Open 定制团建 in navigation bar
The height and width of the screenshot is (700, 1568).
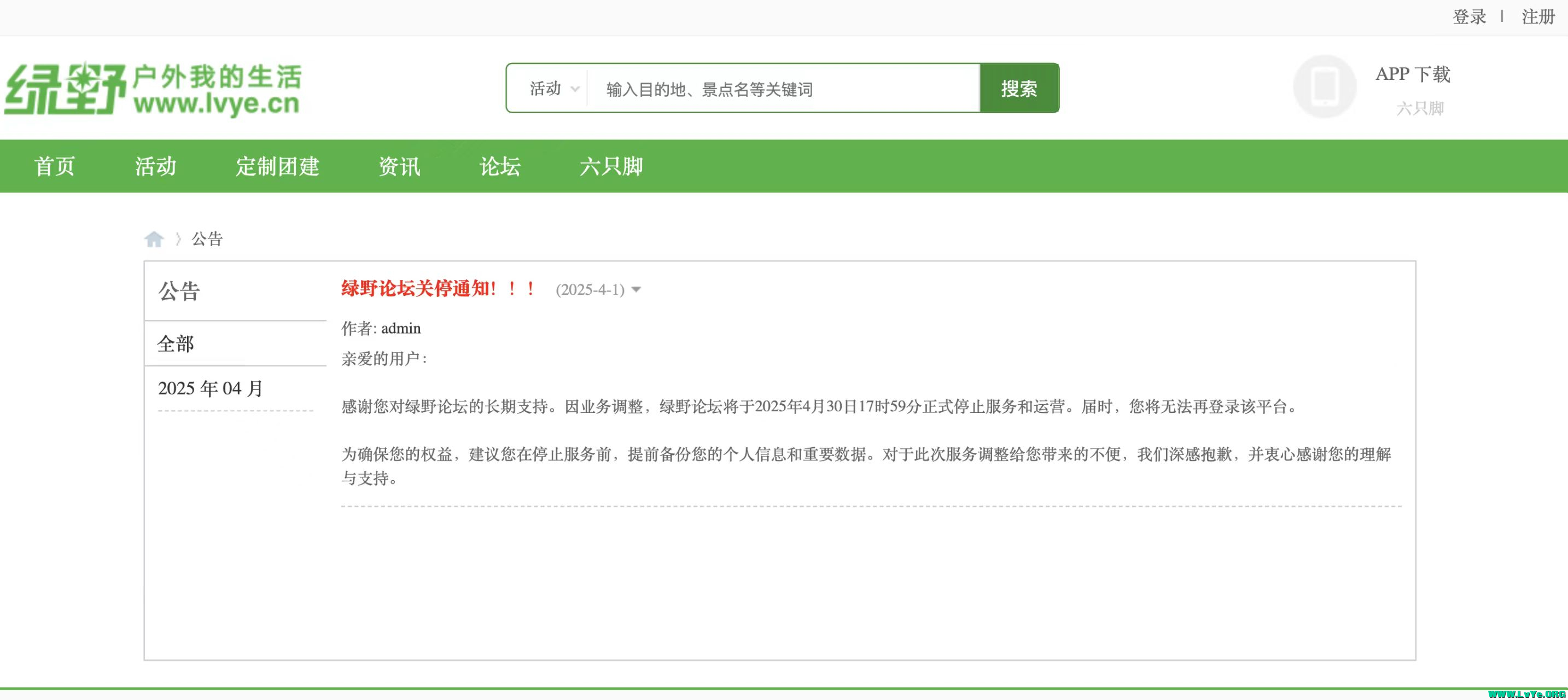pyautogui.click(x=278, y=166)
